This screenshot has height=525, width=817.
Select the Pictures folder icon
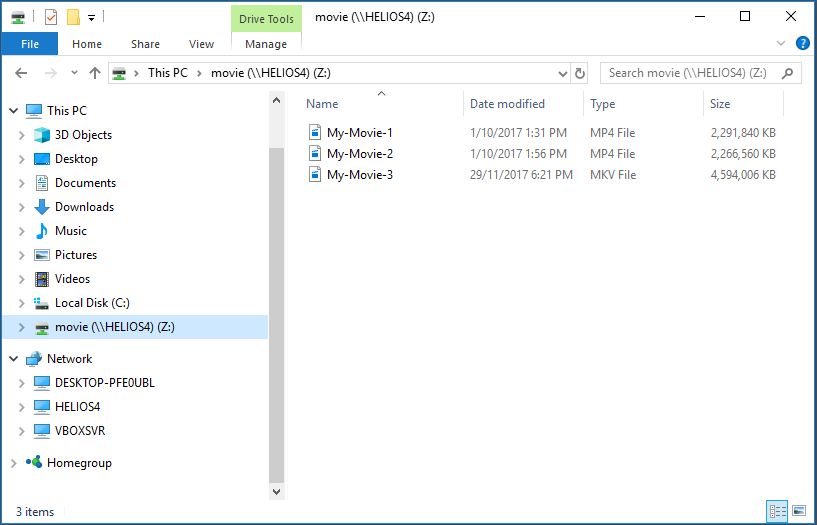click(42, 255)
